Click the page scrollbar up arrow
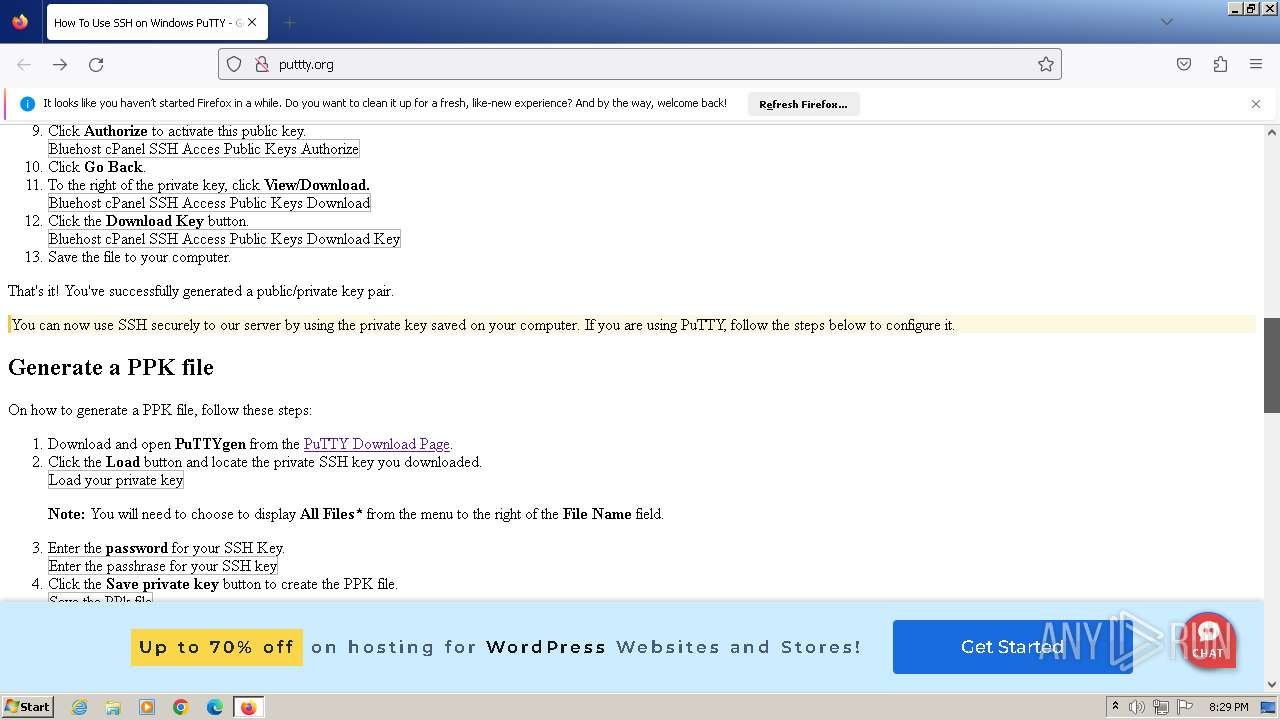This screenshot has width=1280, height=720. pyautogui.click(x=1272, y=132)
